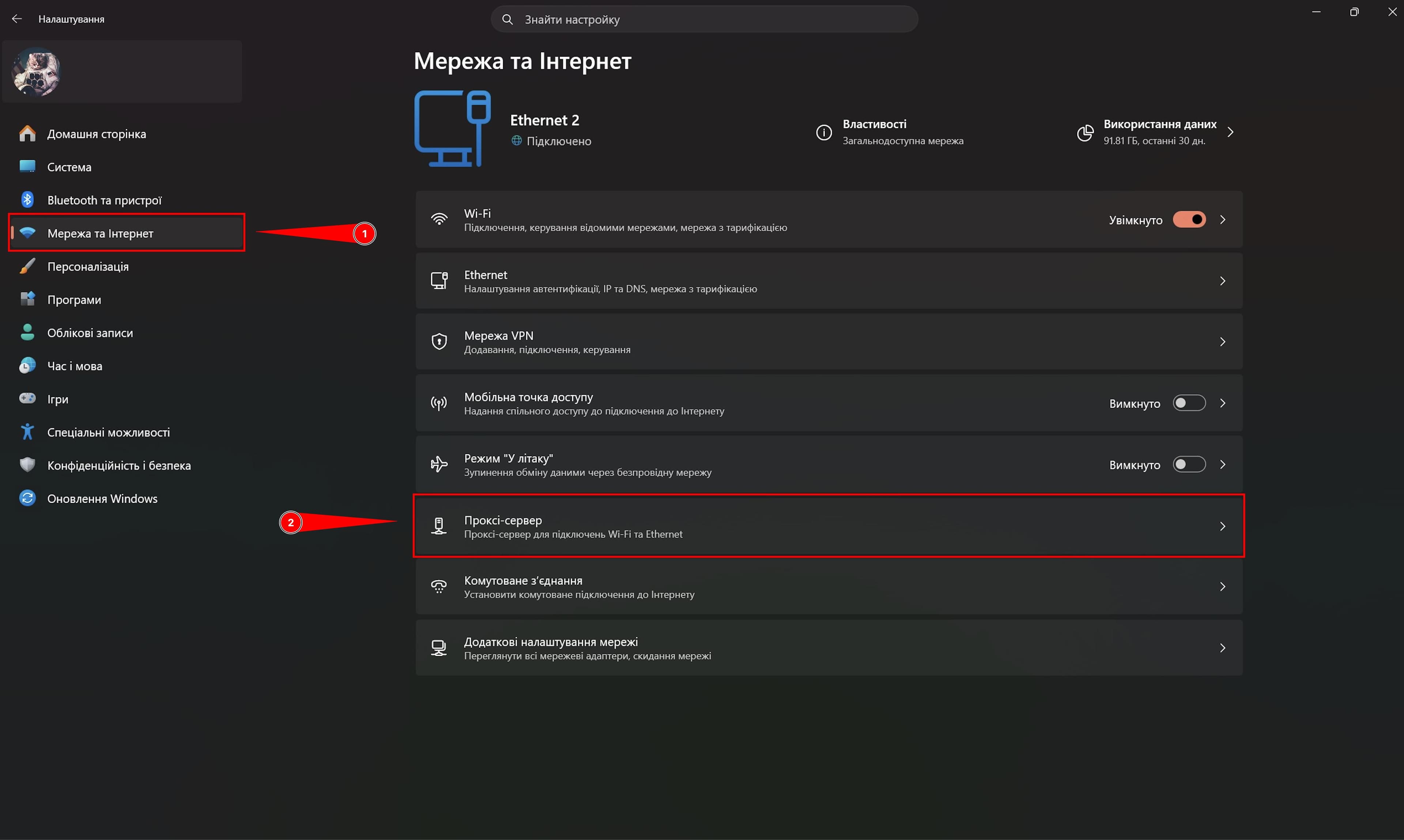
Task: Open Спеціальні можливості section
Action: click(x=126, y=432)
